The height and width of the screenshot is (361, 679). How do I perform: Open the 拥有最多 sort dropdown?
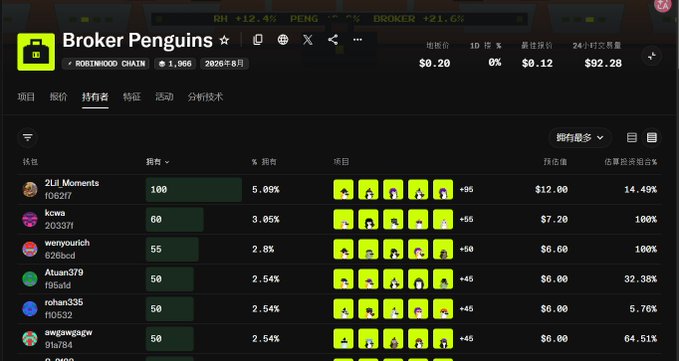(580, 138)
